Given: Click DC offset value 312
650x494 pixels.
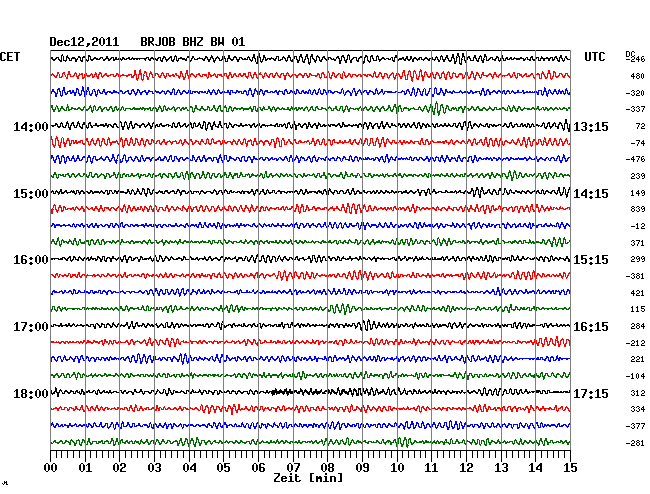Looking at the screenshot, I should point(638,393).
